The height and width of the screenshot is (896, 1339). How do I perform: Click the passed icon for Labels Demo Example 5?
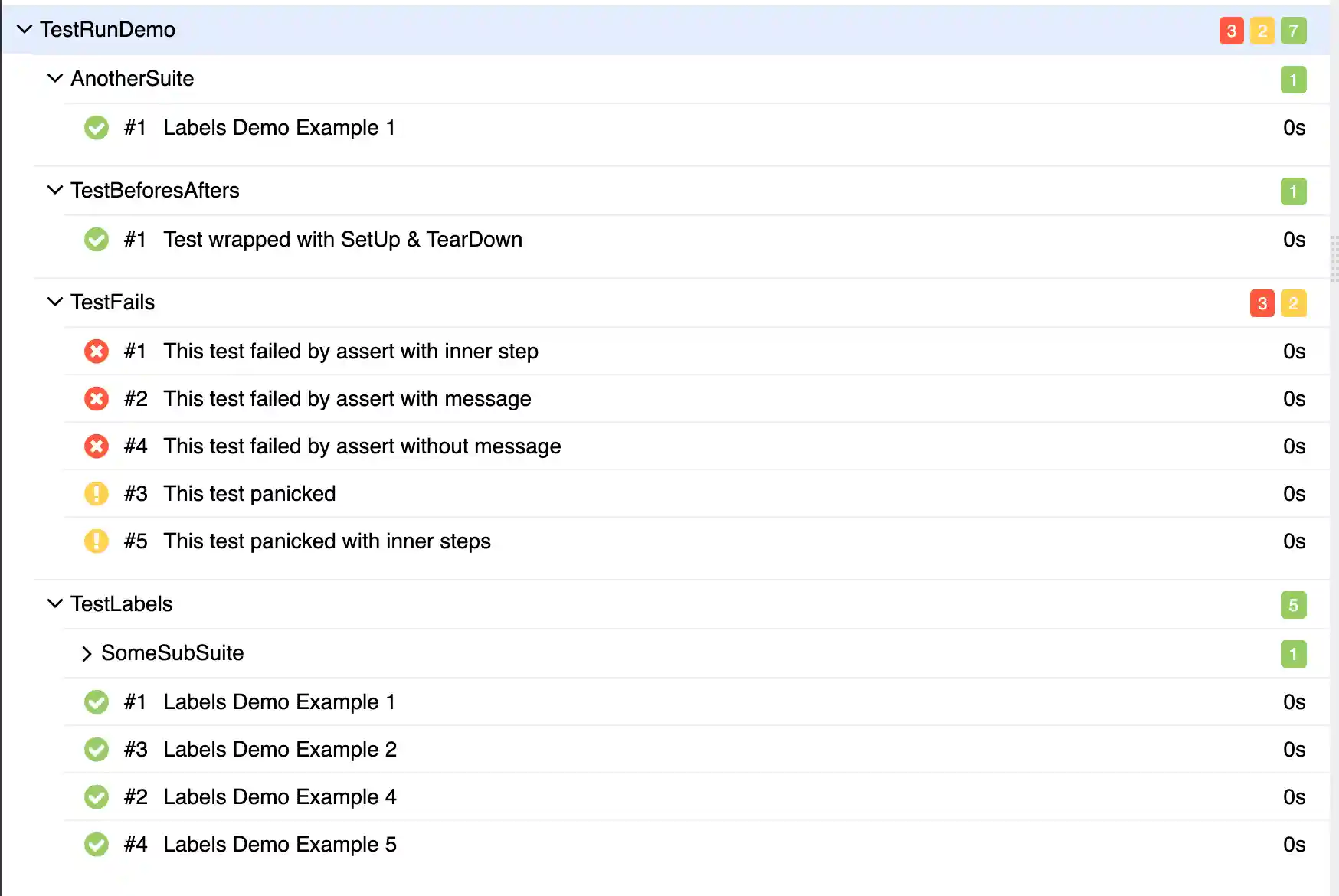[x=97, y=845]
